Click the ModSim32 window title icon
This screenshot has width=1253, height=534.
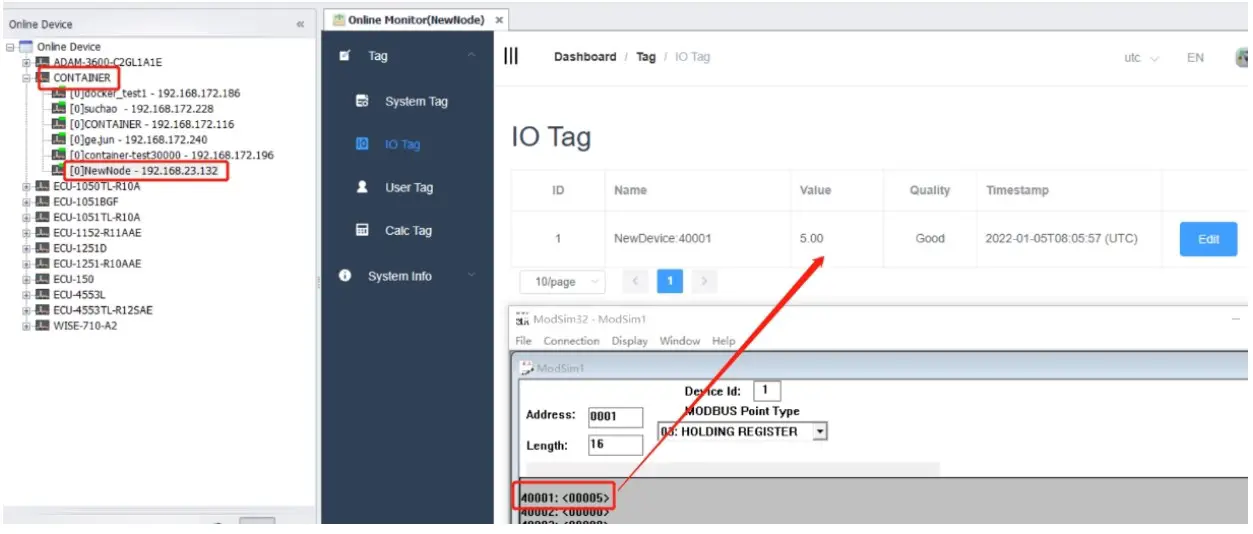tap(522, 319)
